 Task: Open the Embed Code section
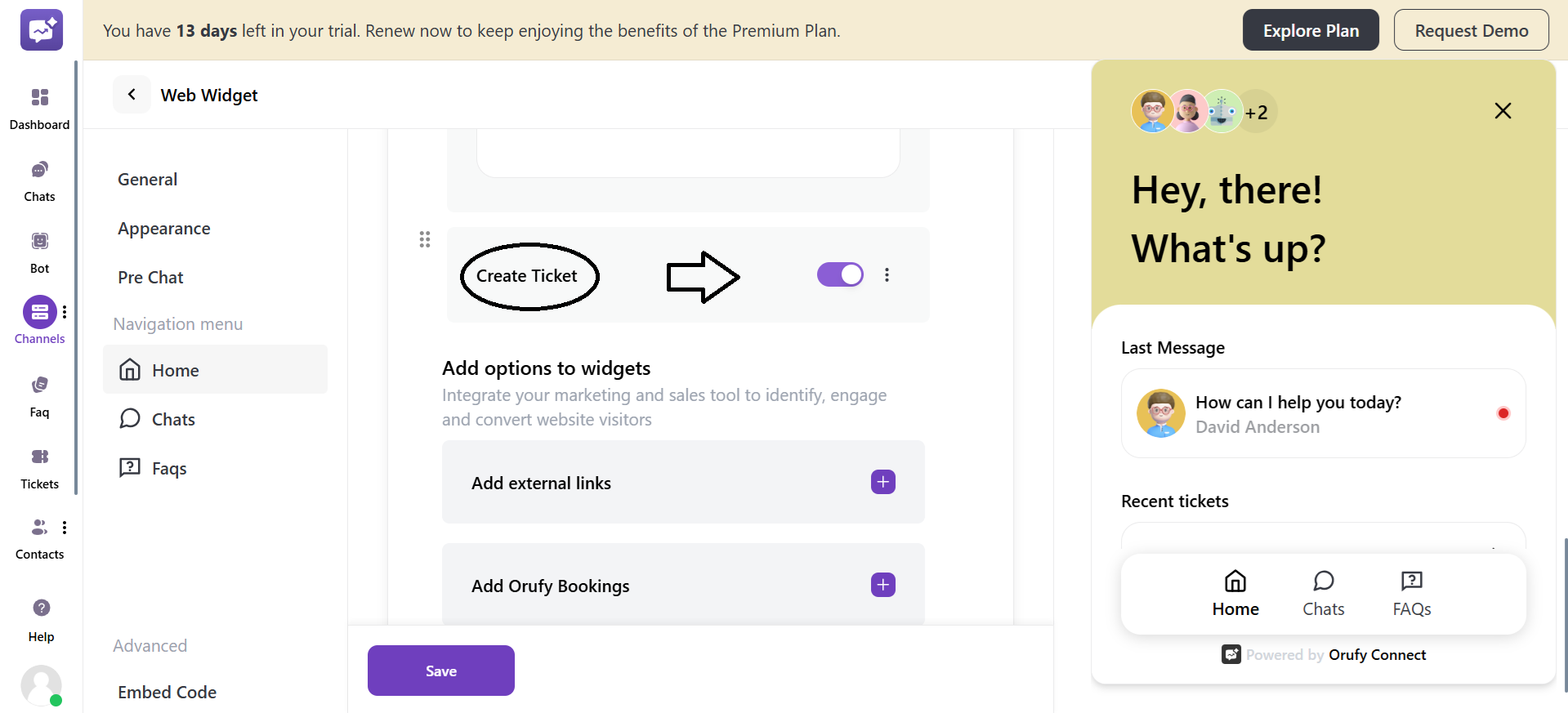[x=167, y=692]
